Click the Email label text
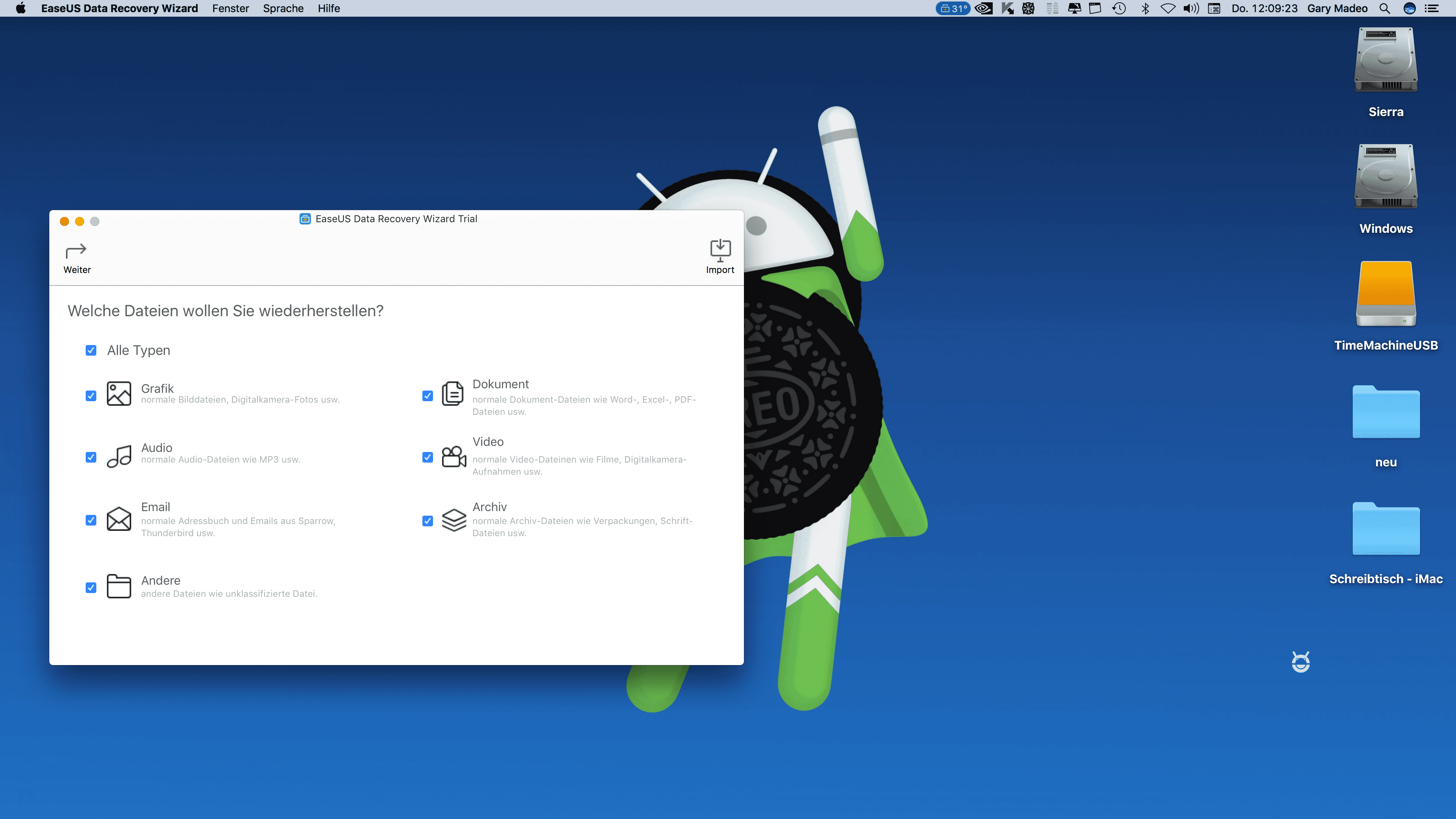Screen dimensions: 1456x819 click(155, 507)
